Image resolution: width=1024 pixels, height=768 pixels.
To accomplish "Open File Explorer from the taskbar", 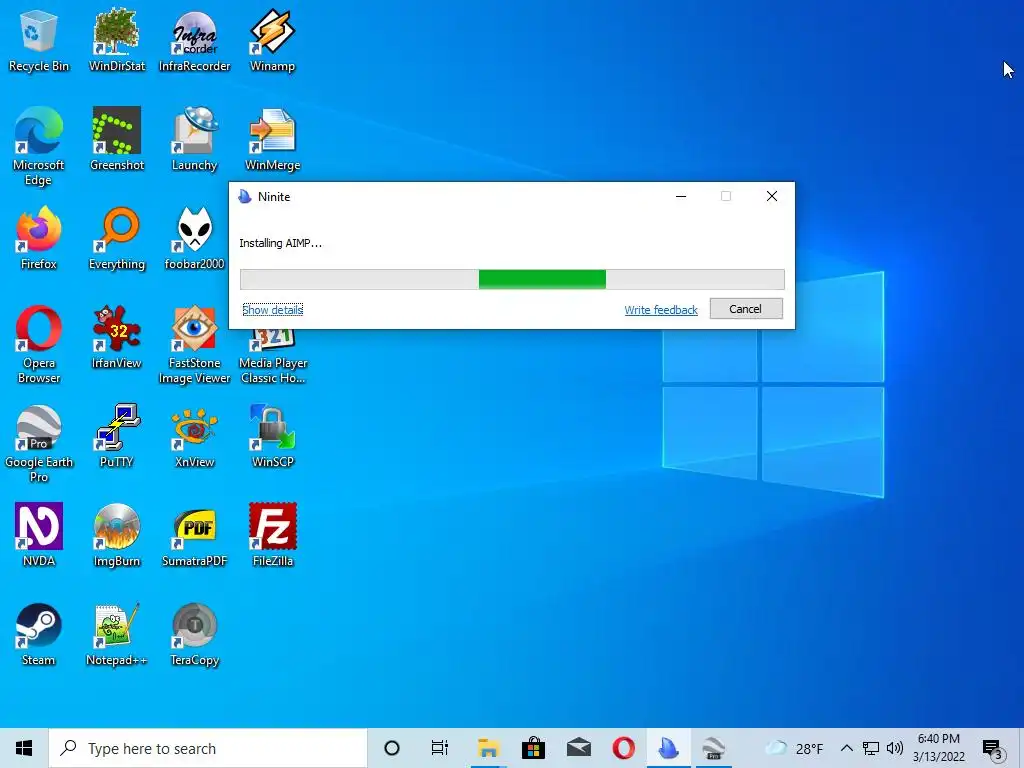I will [x=488, y=748].
